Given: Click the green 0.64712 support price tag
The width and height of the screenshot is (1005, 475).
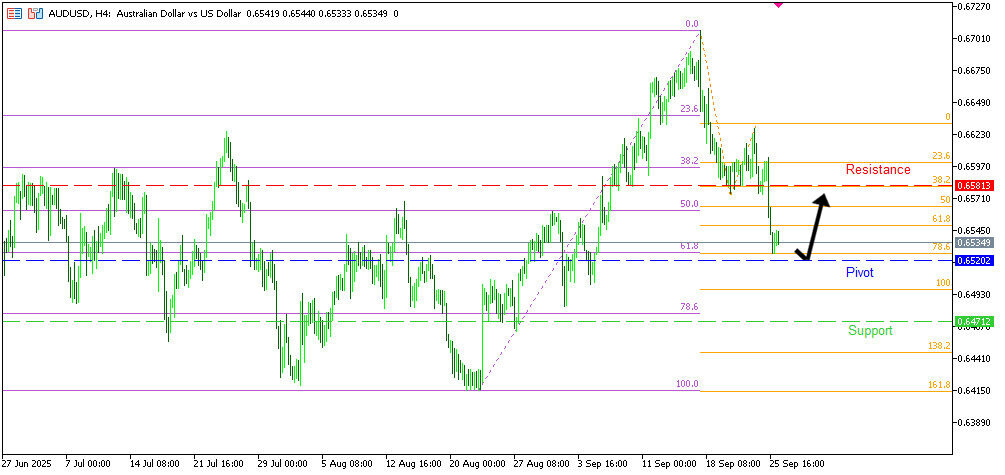Looking at the screenshot, I should [x=973, y=322].
